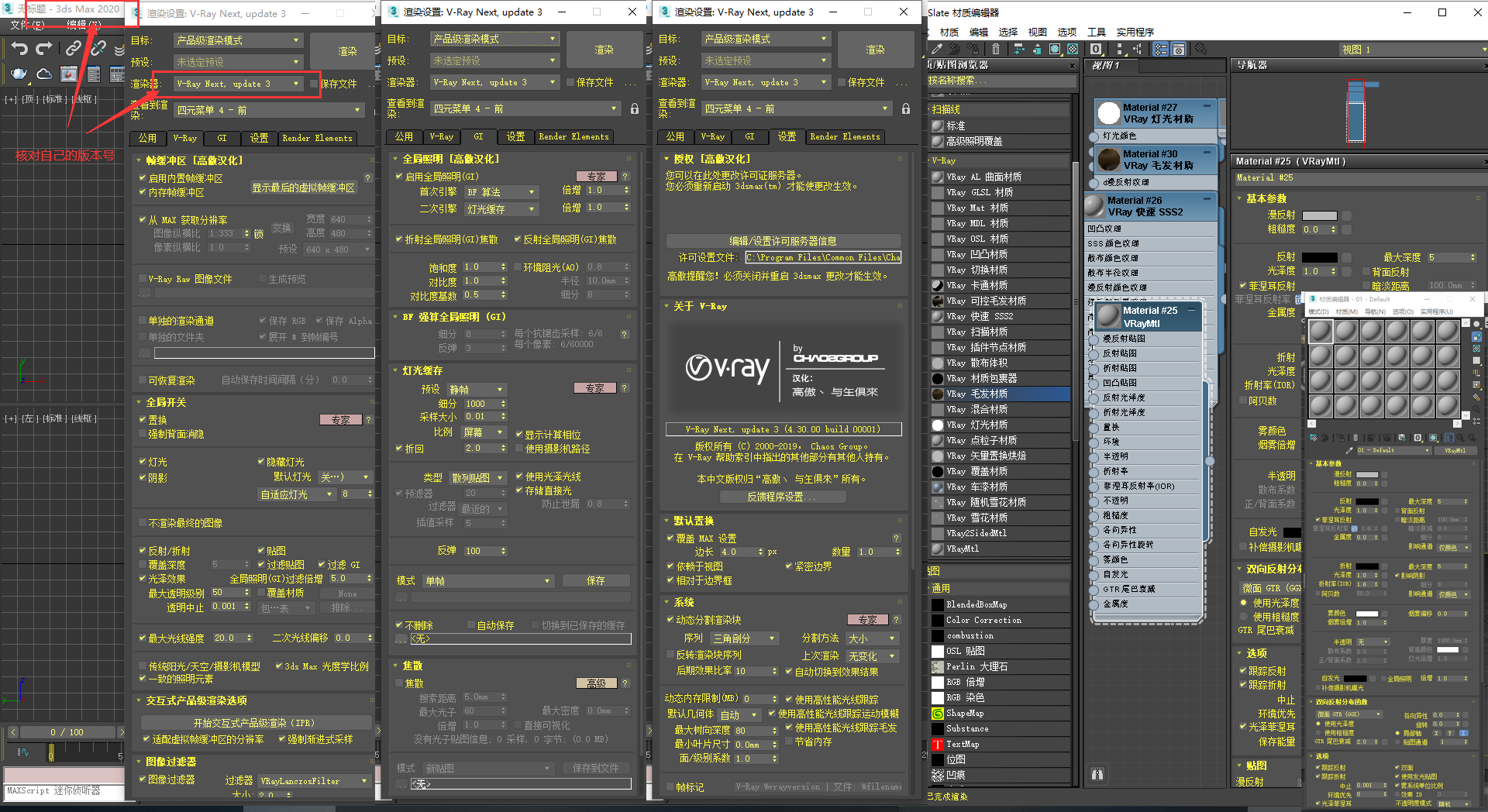Image resolution: width=1488 pixels, height=812 pixels.
Task: Click '反馈程序设置...' button
Action: coord(781,497)
